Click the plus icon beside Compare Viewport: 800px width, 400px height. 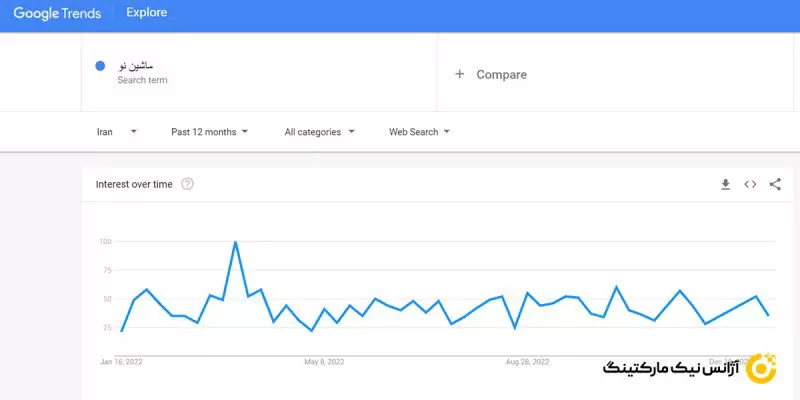coord(460,74)
